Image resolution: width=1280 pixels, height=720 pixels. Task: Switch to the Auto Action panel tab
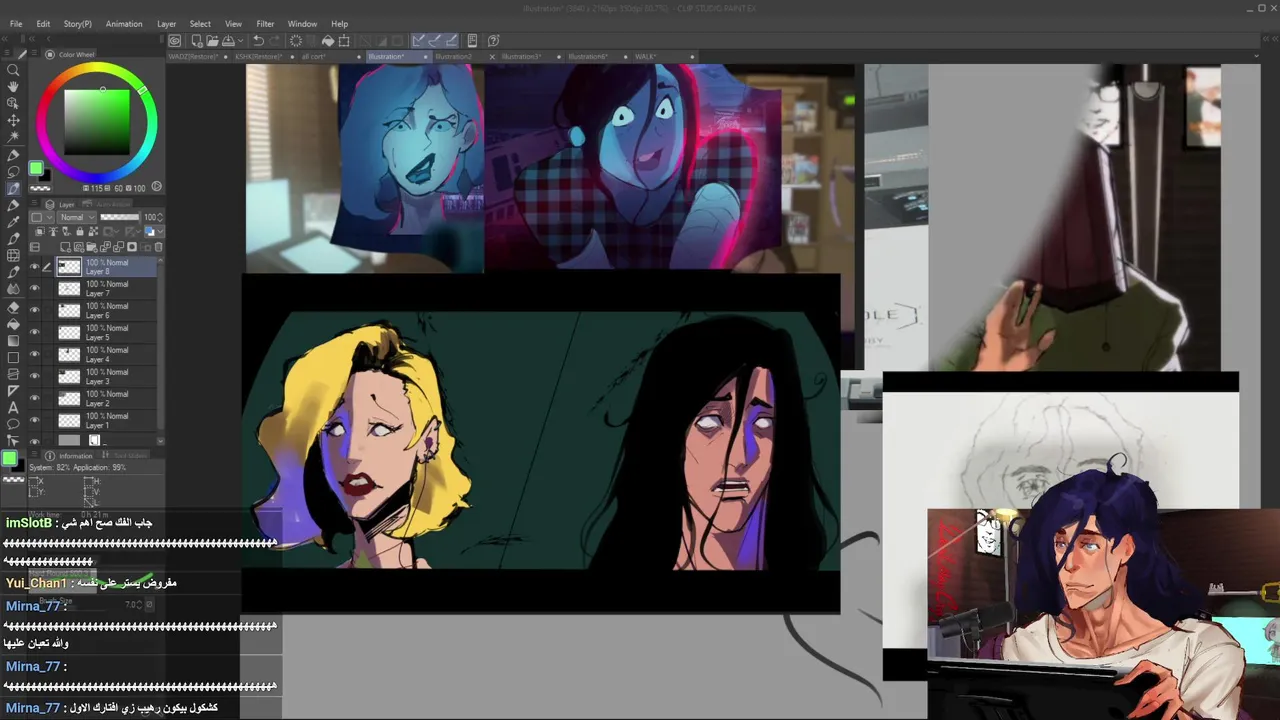(109, 204)
